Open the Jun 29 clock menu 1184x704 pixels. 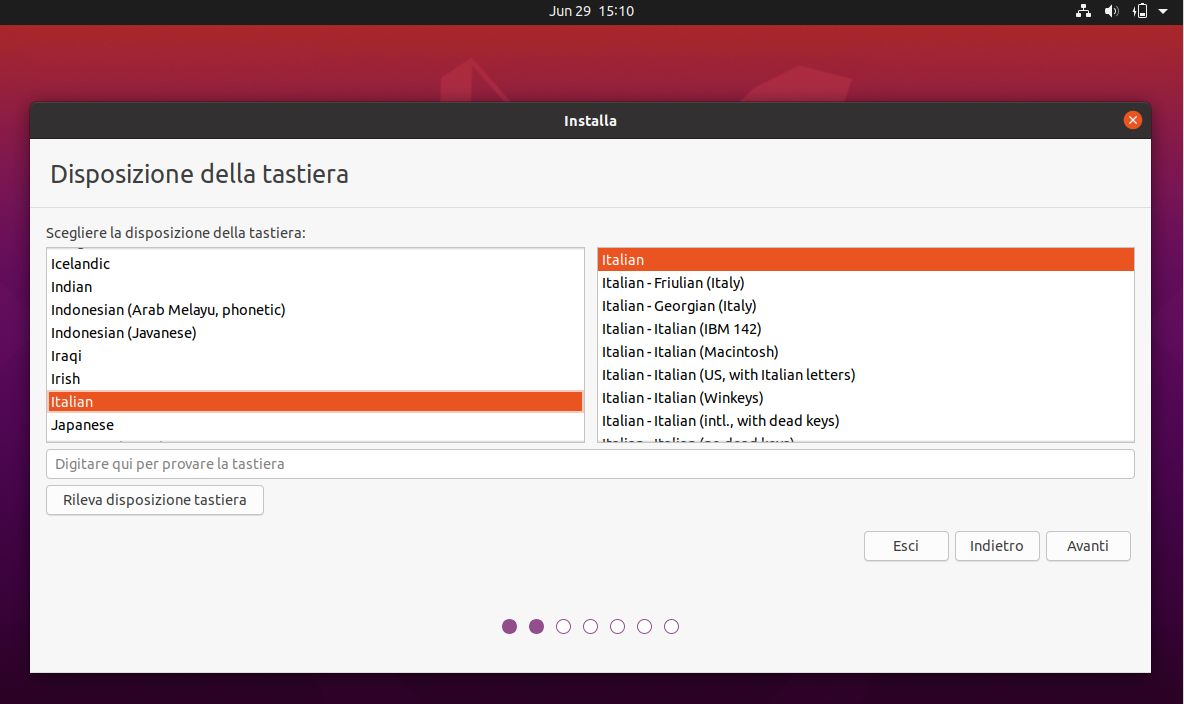[x=591, y=11]
